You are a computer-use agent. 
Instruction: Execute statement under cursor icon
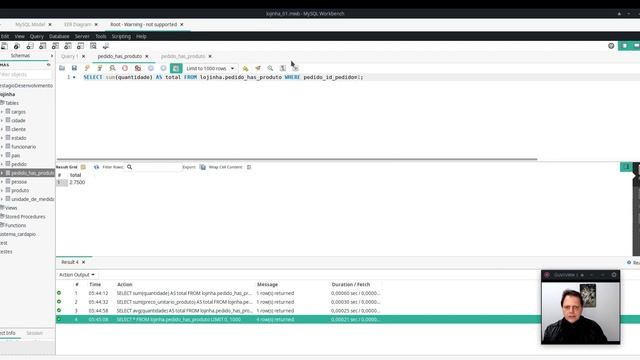100,68
